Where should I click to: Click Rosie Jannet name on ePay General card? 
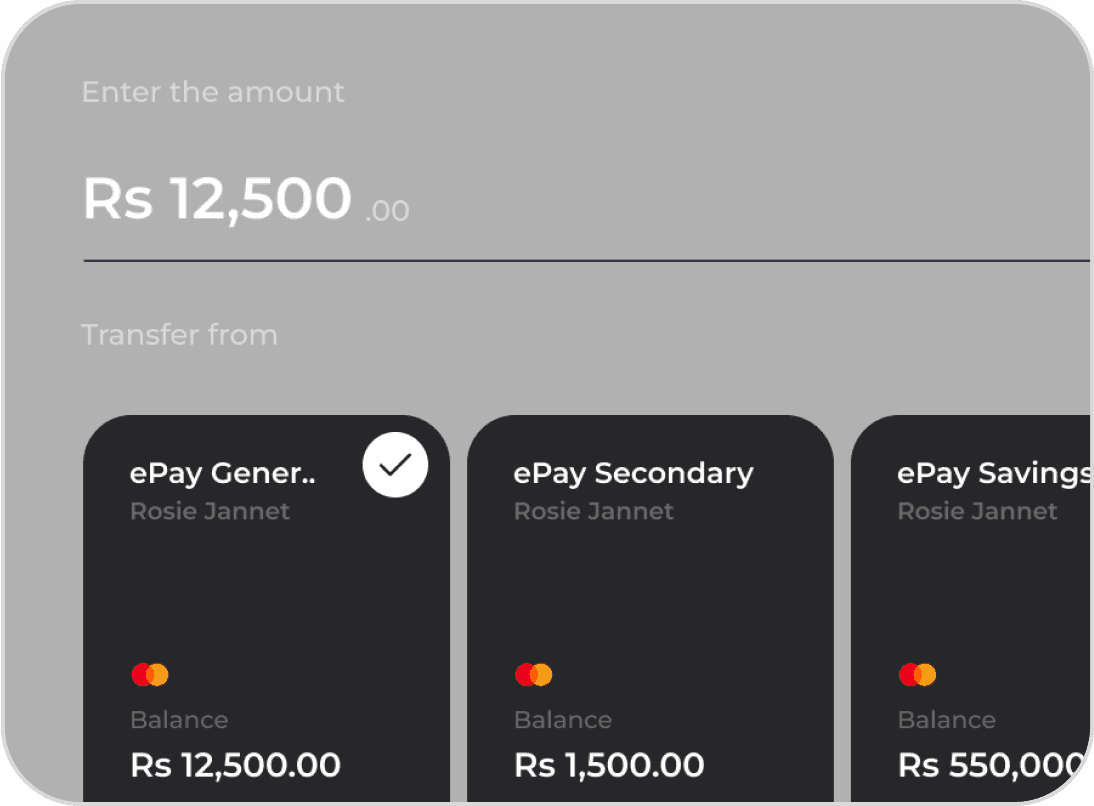(210, 511)
